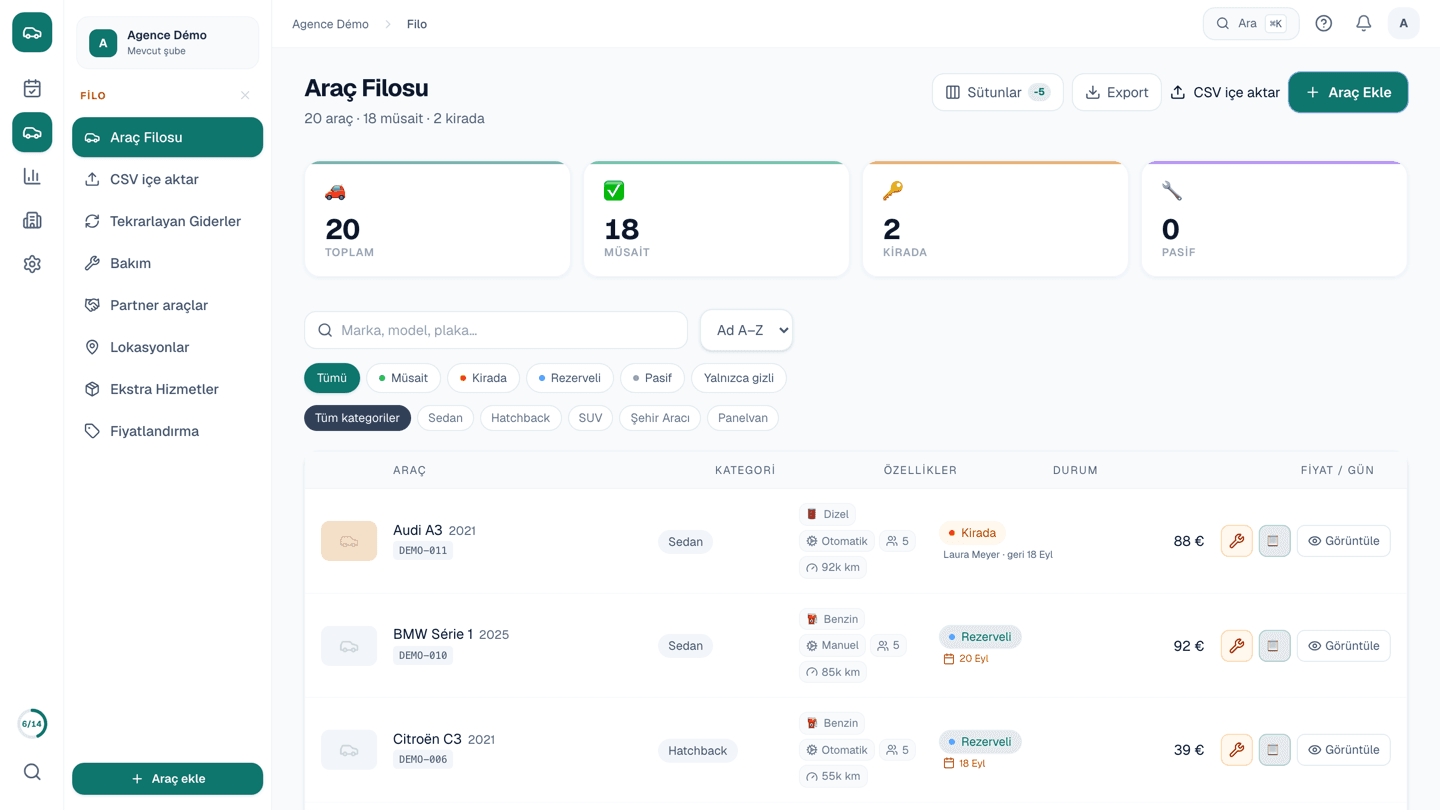Focus the Marka, model, plaka search field
This screenshot has width=1440, height=810.
point(496,330)
